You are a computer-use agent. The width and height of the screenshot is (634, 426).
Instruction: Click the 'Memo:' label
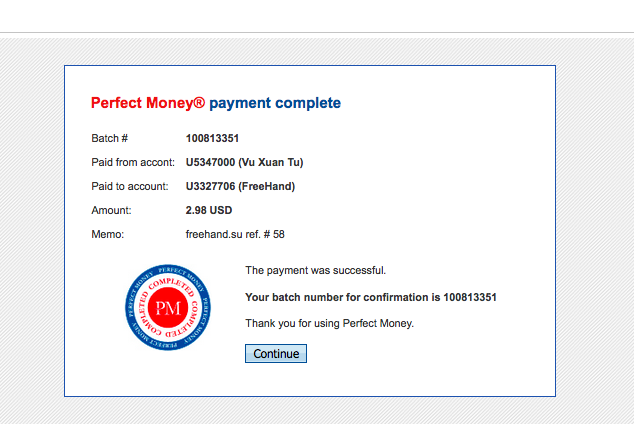(x=108, y=234)
